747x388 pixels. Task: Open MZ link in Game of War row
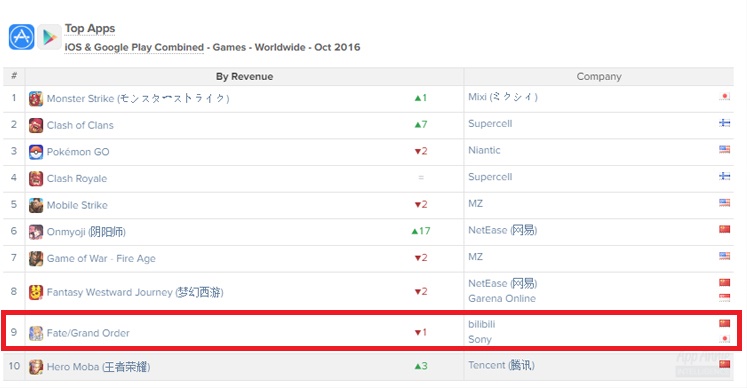[475, 257]
